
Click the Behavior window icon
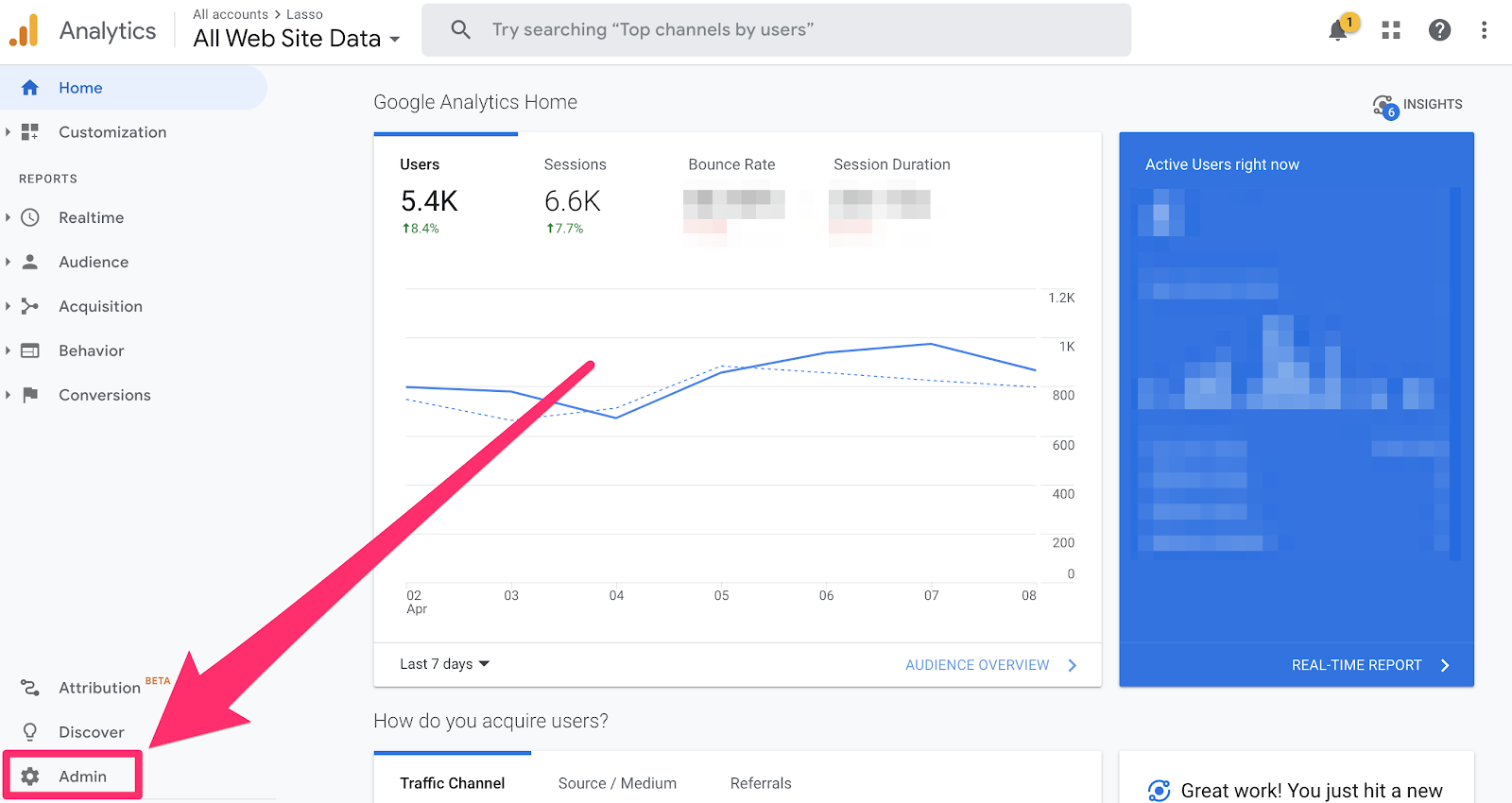[30, 350]
